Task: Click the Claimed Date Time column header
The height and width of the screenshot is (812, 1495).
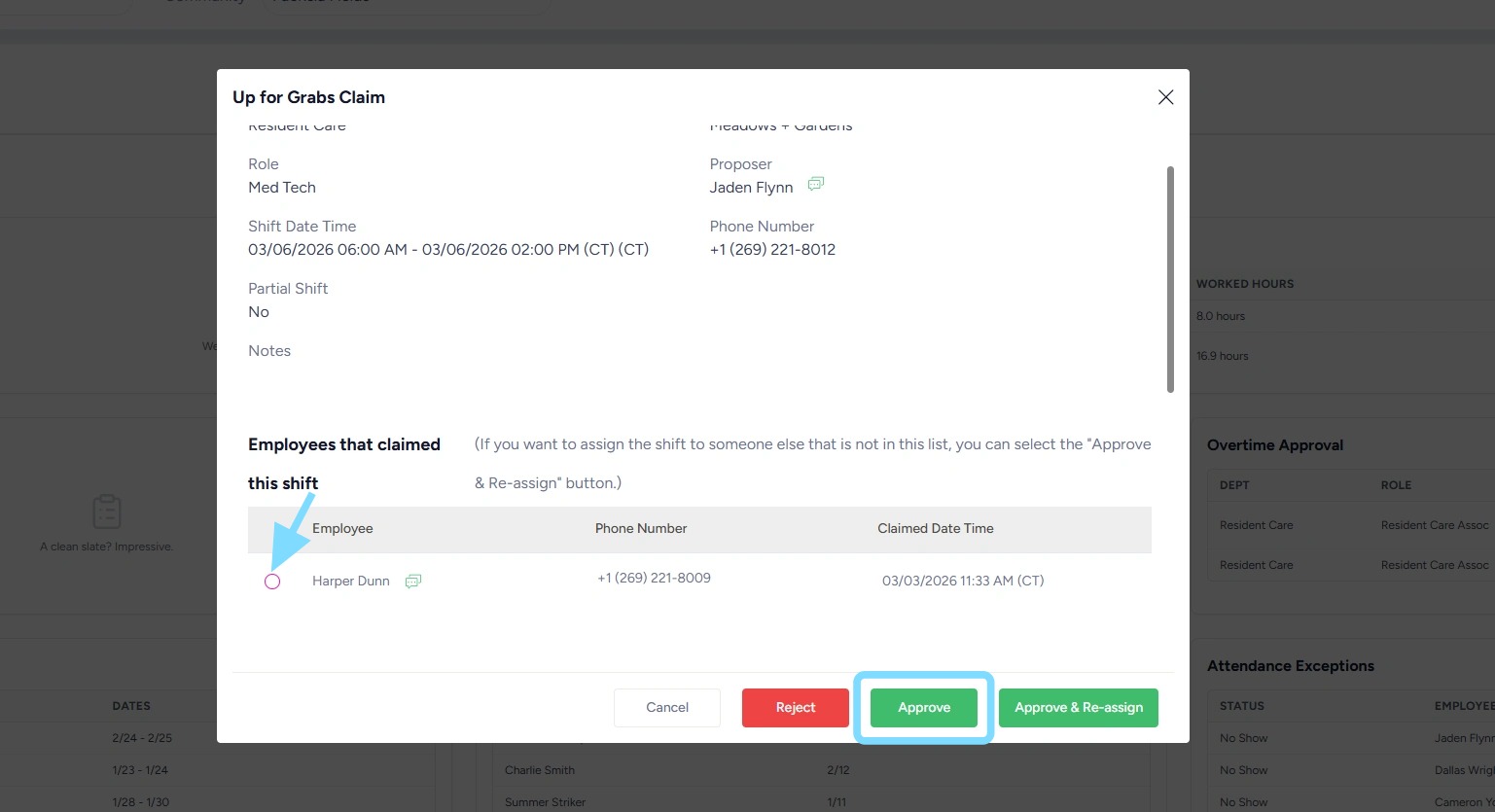Action: coord(935,529)
